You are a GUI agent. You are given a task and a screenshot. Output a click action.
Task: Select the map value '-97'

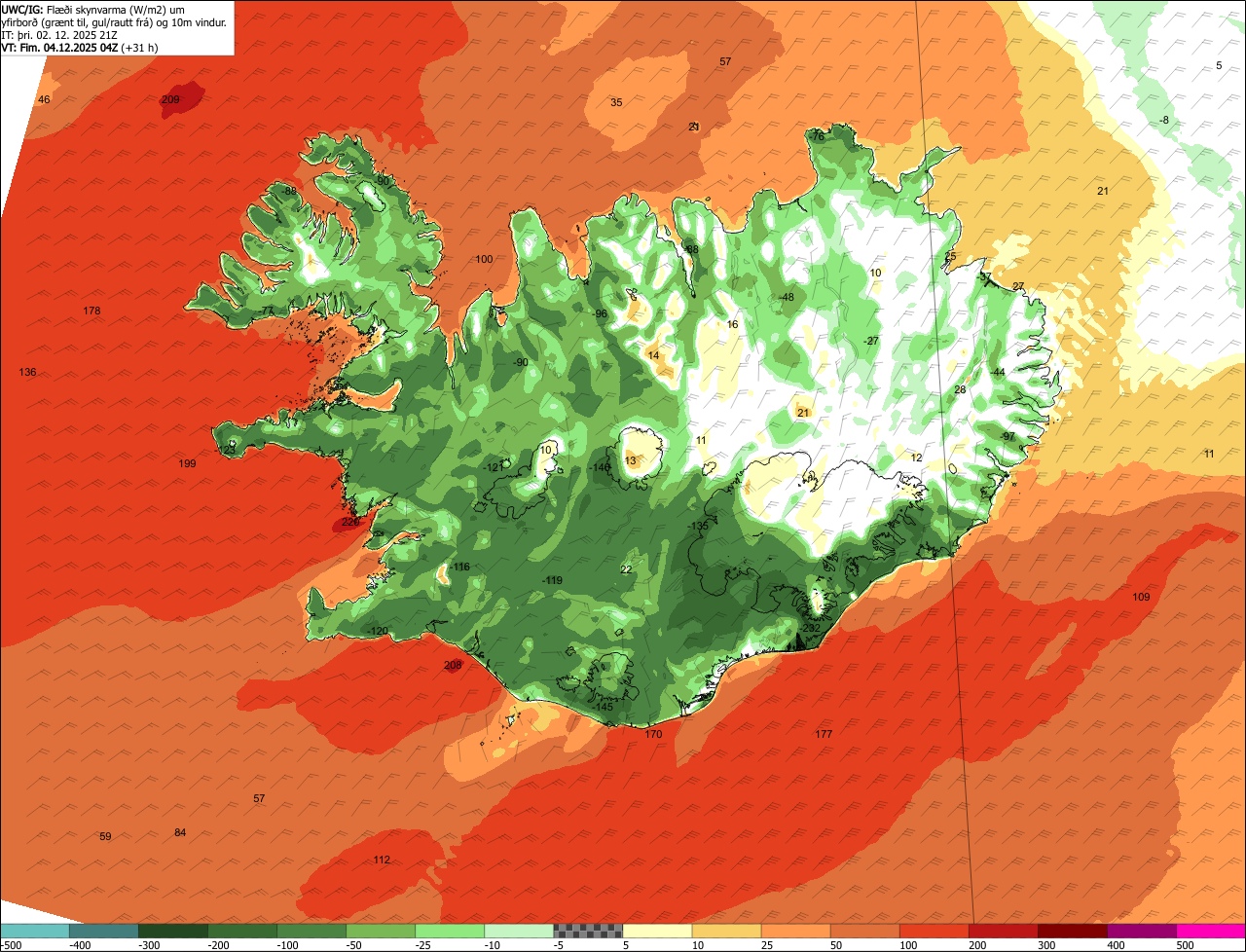1008,436
